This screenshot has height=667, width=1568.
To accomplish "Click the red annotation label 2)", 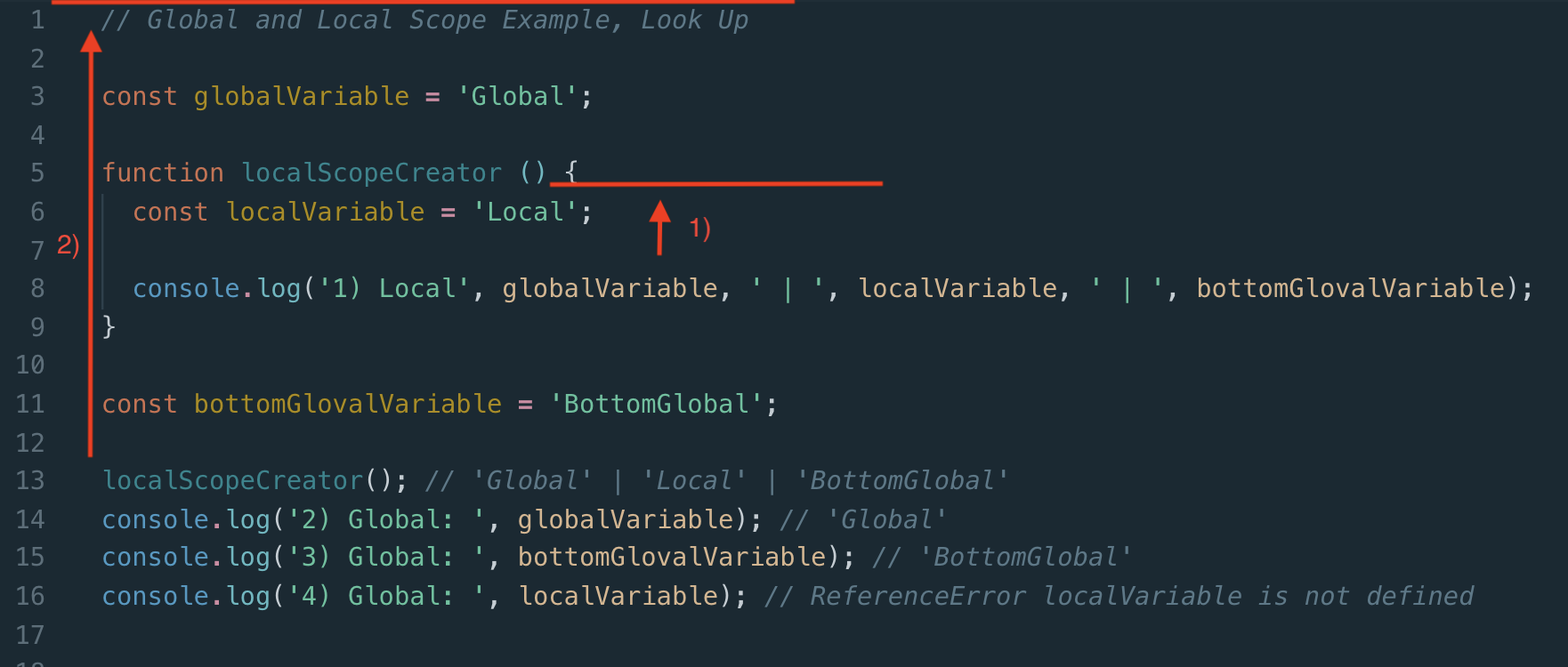I will tap(69, 245).
